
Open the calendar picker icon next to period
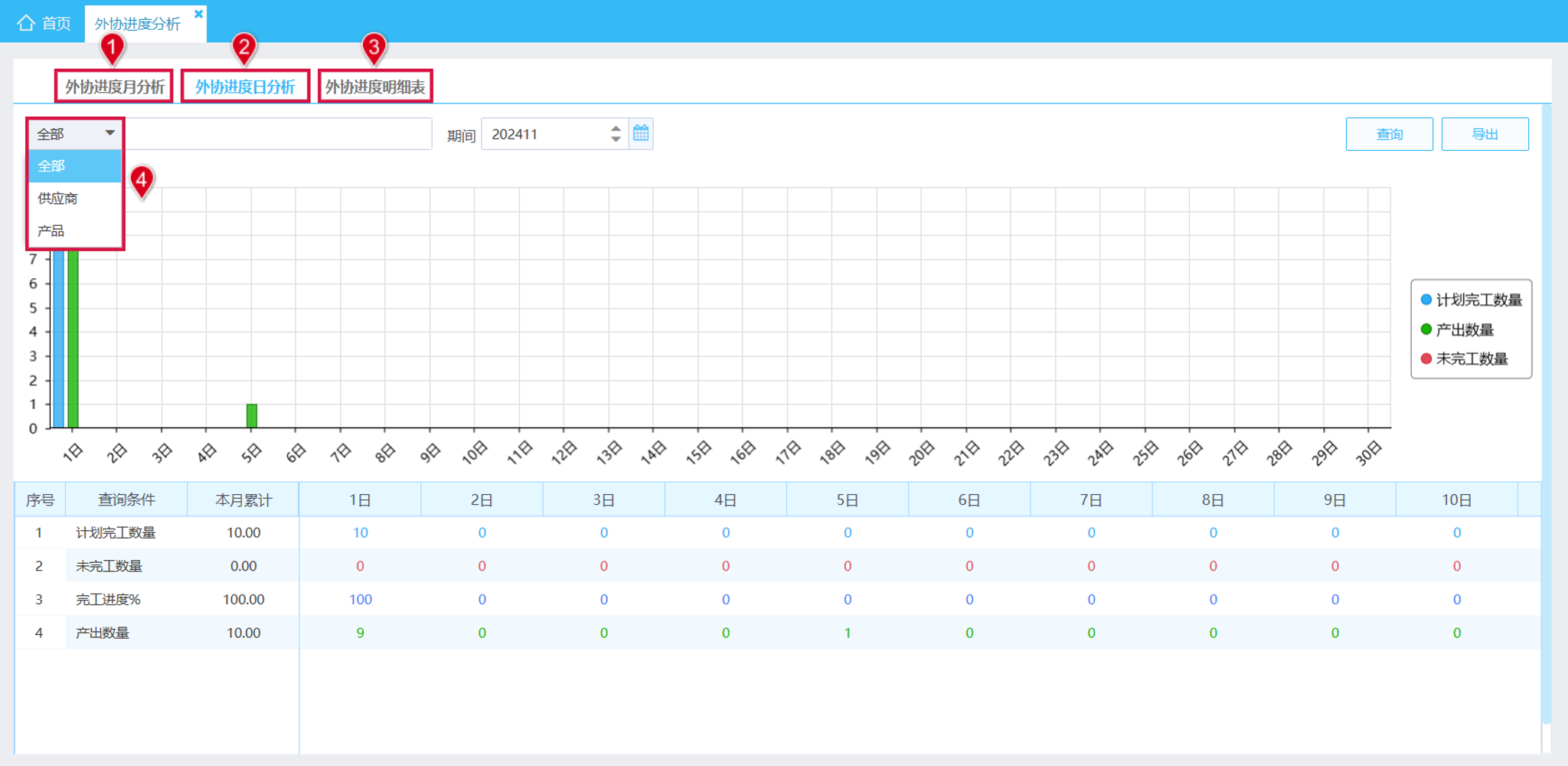tap(641, 133)
